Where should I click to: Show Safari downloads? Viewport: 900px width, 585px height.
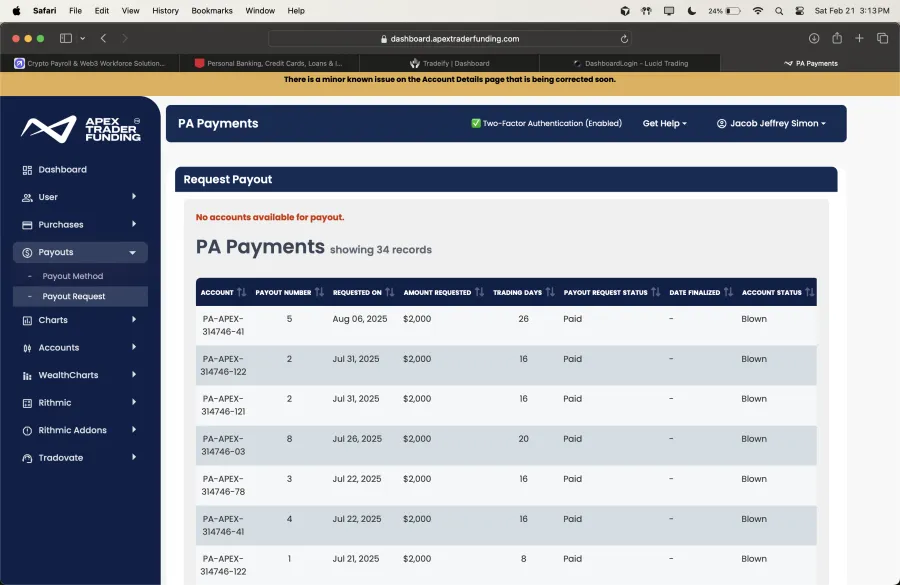coord(814,38)
